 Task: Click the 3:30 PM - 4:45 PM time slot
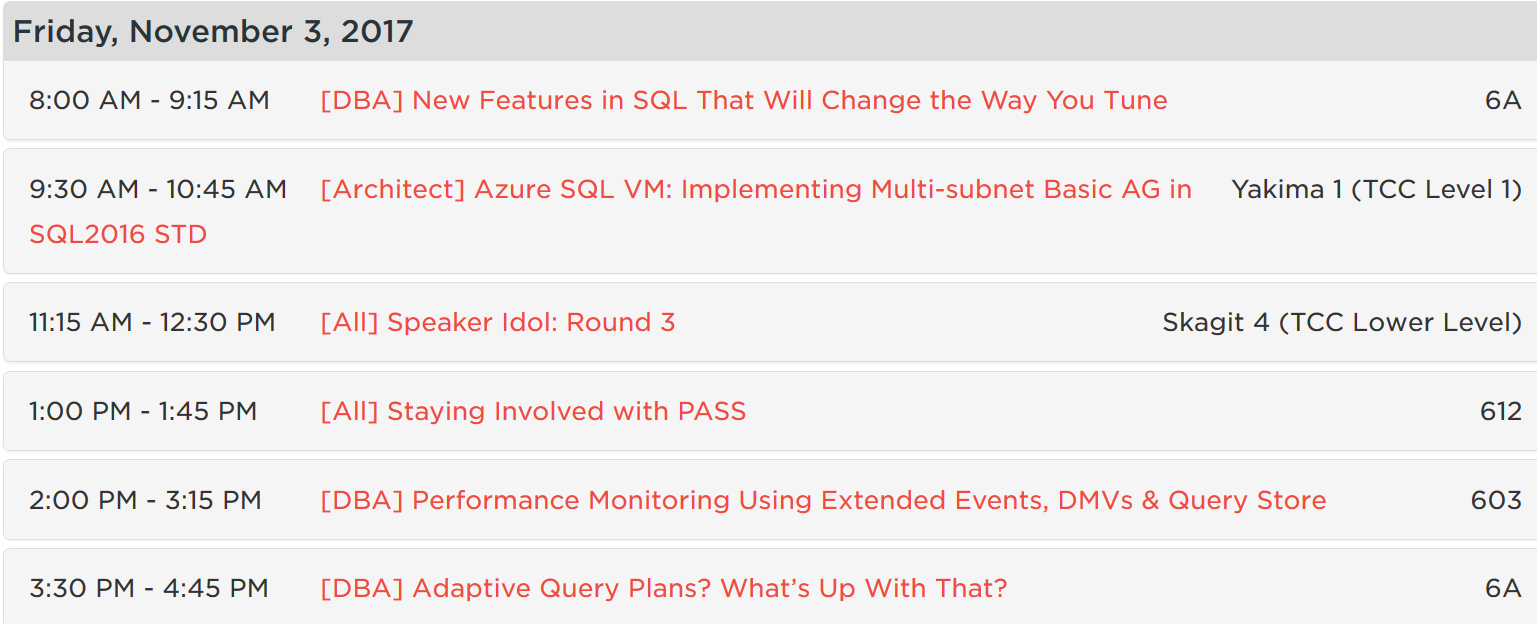click(x=149, y=588)
